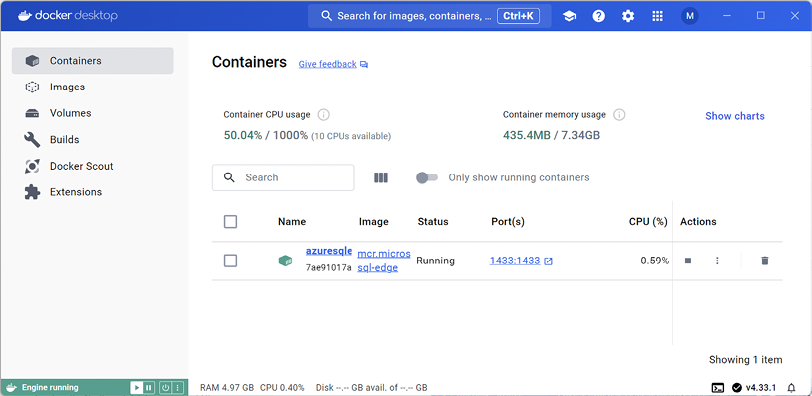812x396 pixels.
Task: Click the 0.59% CPU value
Action: 655,260
